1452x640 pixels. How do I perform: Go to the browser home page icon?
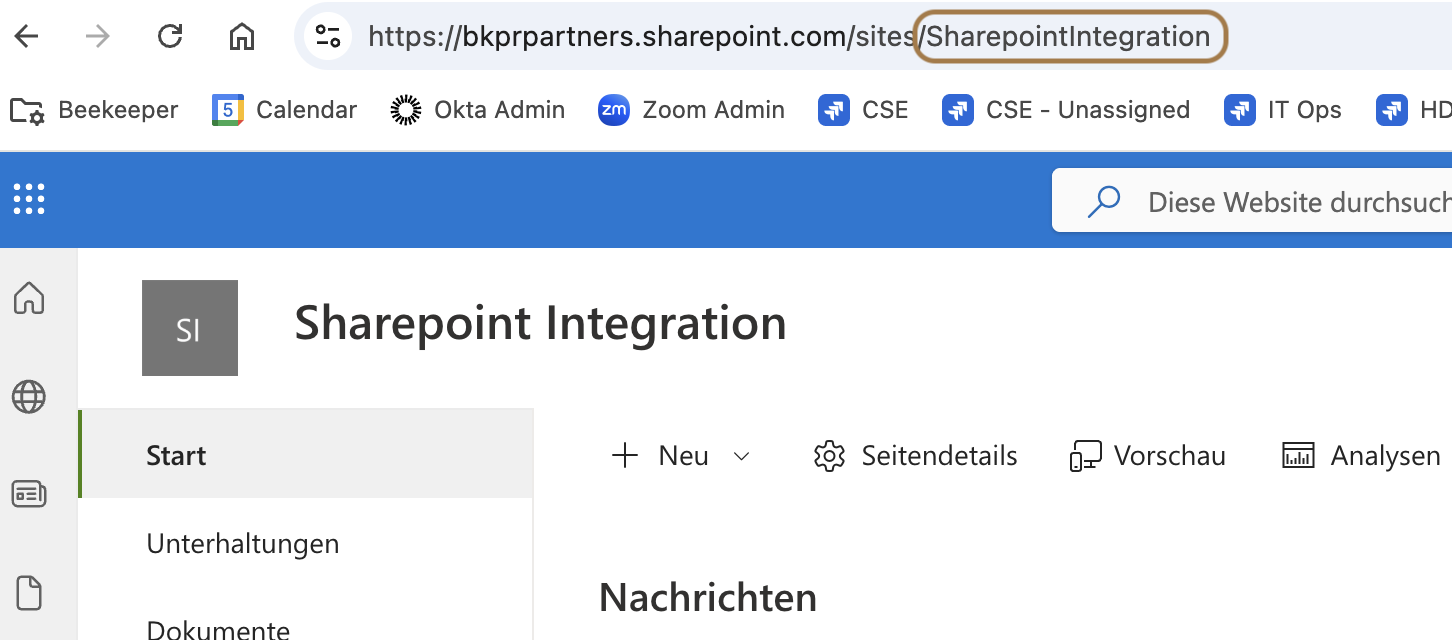(242, 37)
